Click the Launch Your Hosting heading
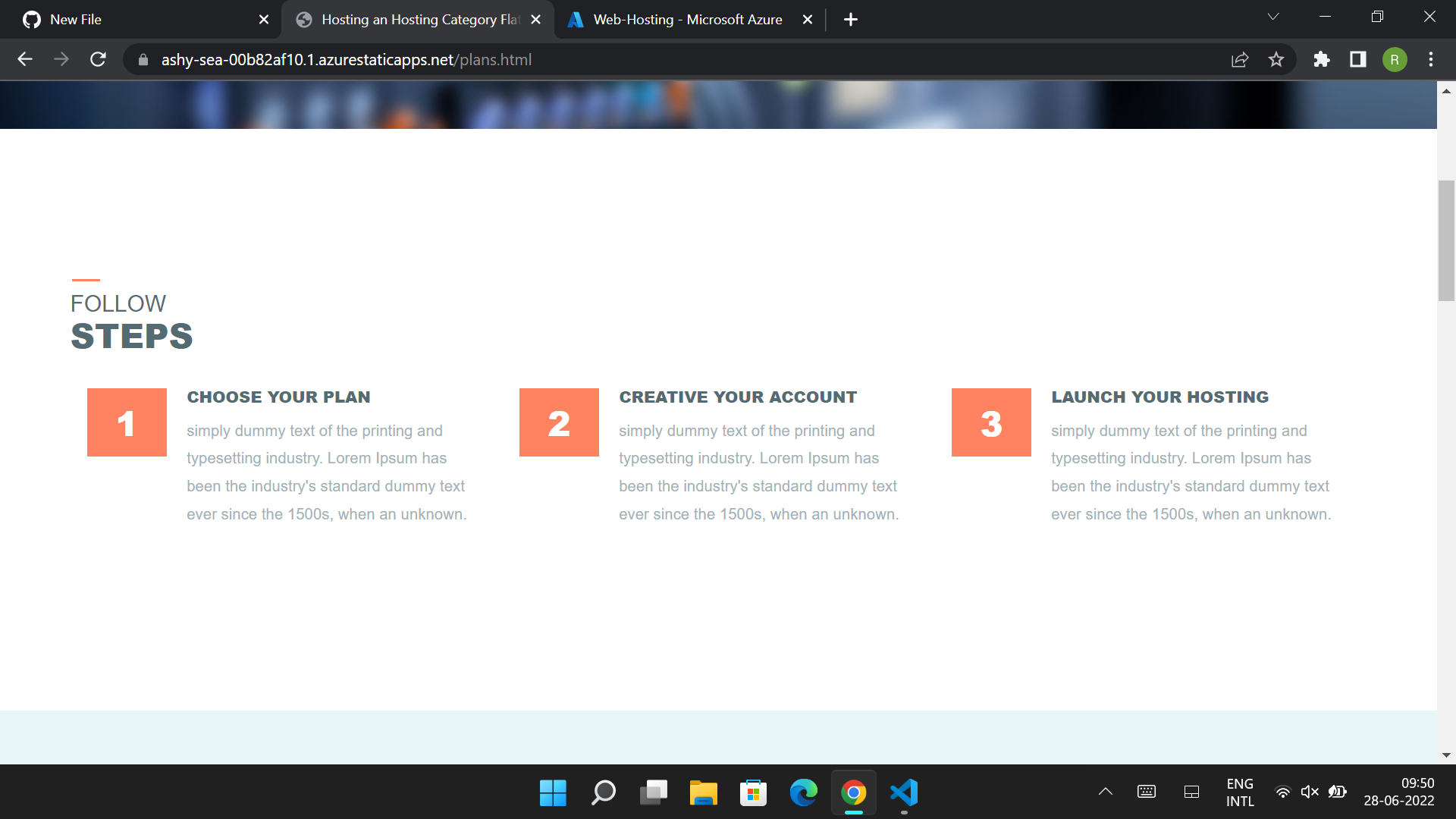This screenshot has width=1456, height=819. (1159, 397)
